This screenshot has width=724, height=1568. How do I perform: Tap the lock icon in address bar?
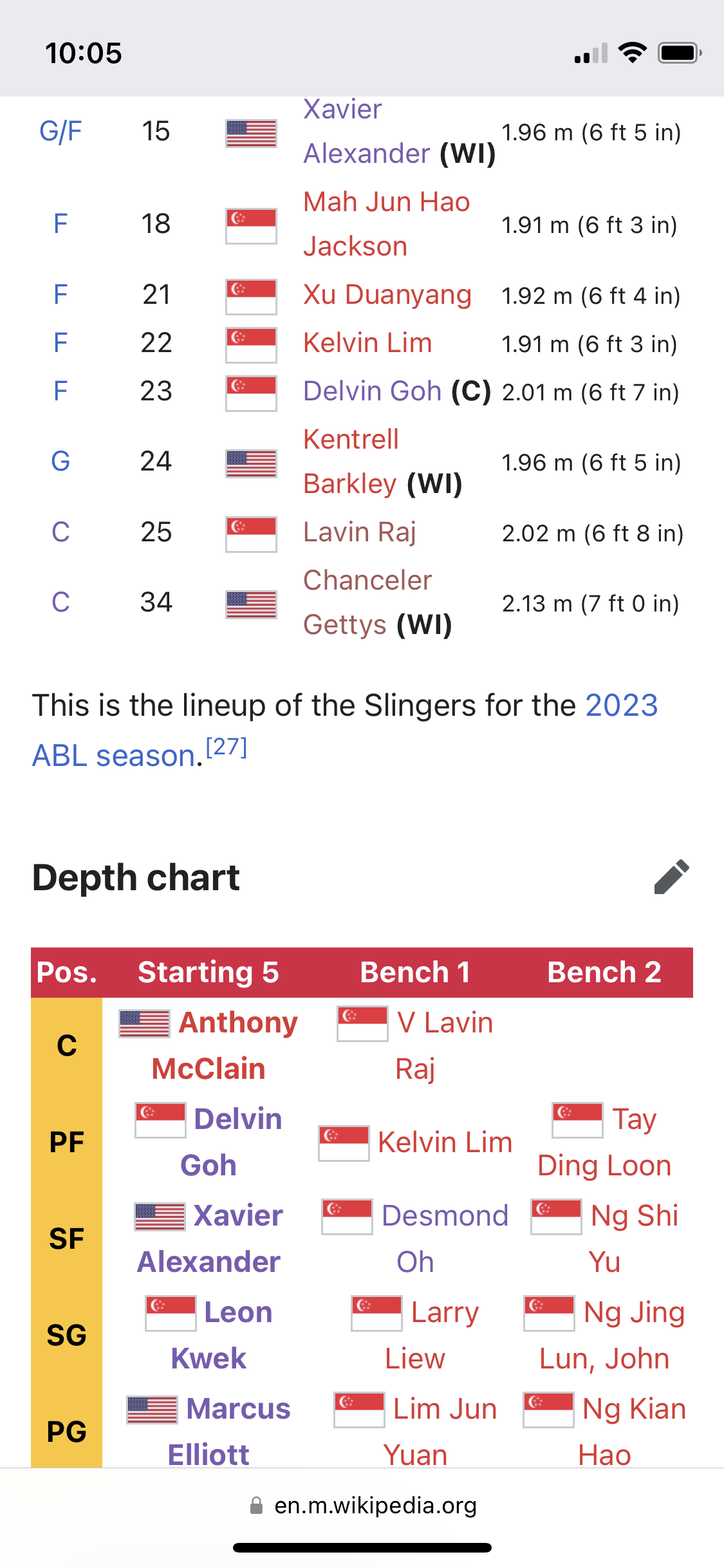coord(256,1505)
